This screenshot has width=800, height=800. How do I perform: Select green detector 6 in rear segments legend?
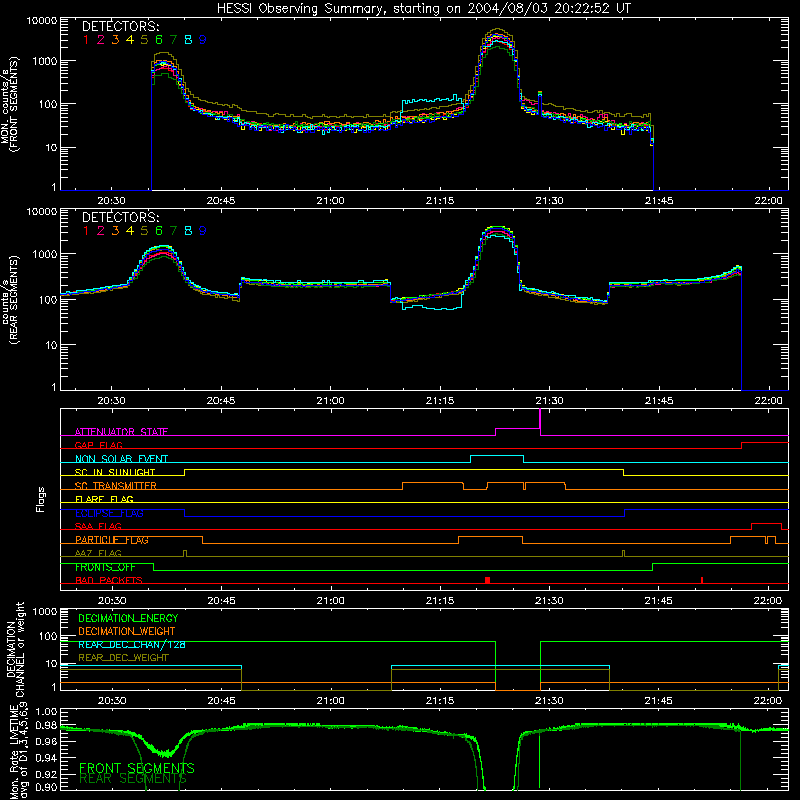pos(159,231)
